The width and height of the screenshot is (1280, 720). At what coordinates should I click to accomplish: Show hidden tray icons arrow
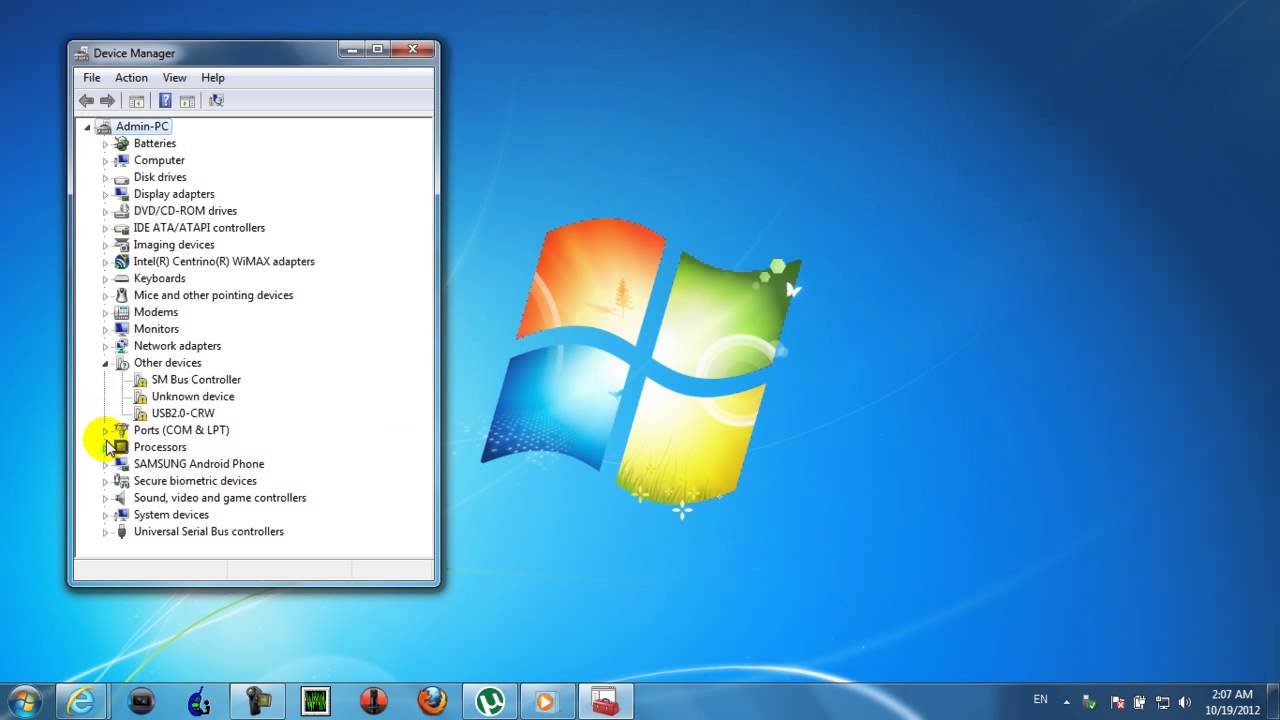[x=1067, y=702]
